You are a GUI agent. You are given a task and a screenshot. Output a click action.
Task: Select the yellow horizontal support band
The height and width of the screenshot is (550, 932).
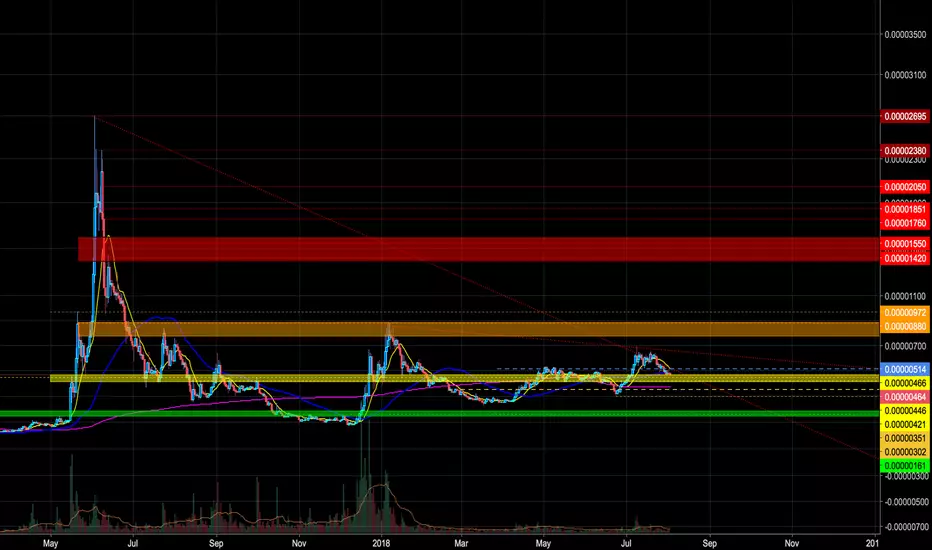[464, 378]
